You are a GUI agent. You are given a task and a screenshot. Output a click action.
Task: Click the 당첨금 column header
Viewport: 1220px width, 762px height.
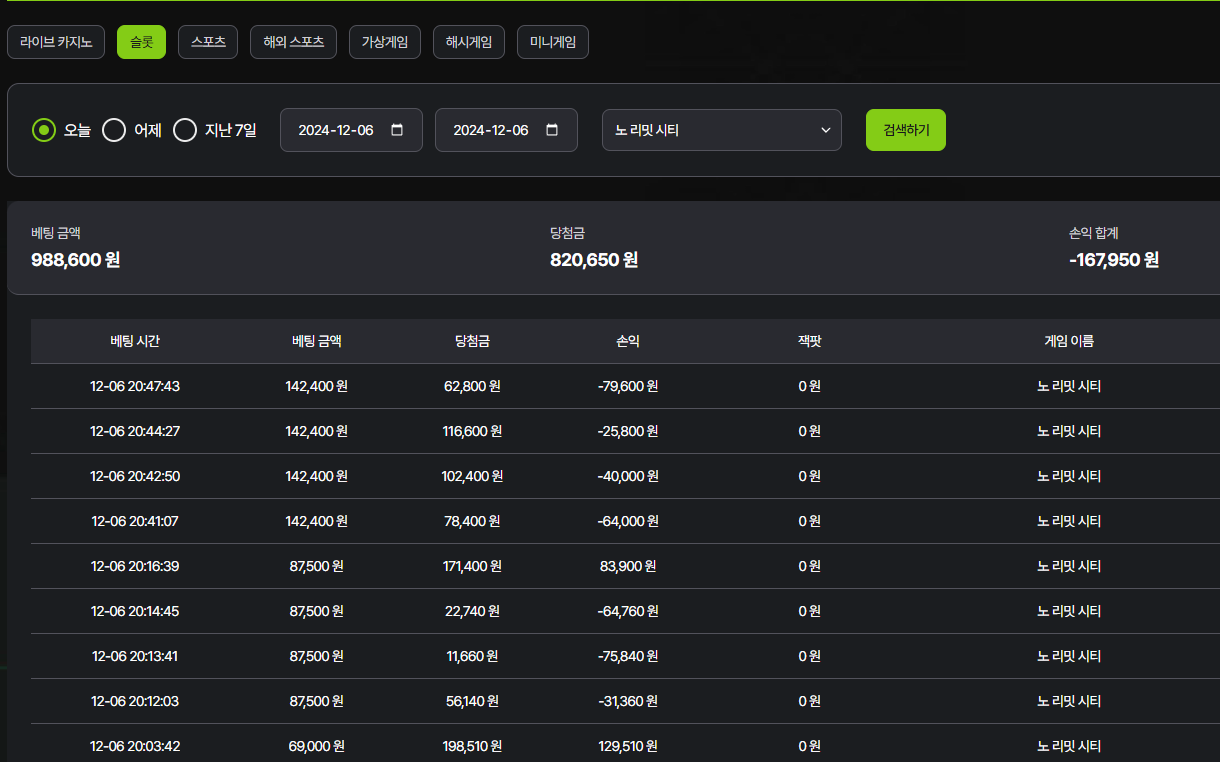472,341
